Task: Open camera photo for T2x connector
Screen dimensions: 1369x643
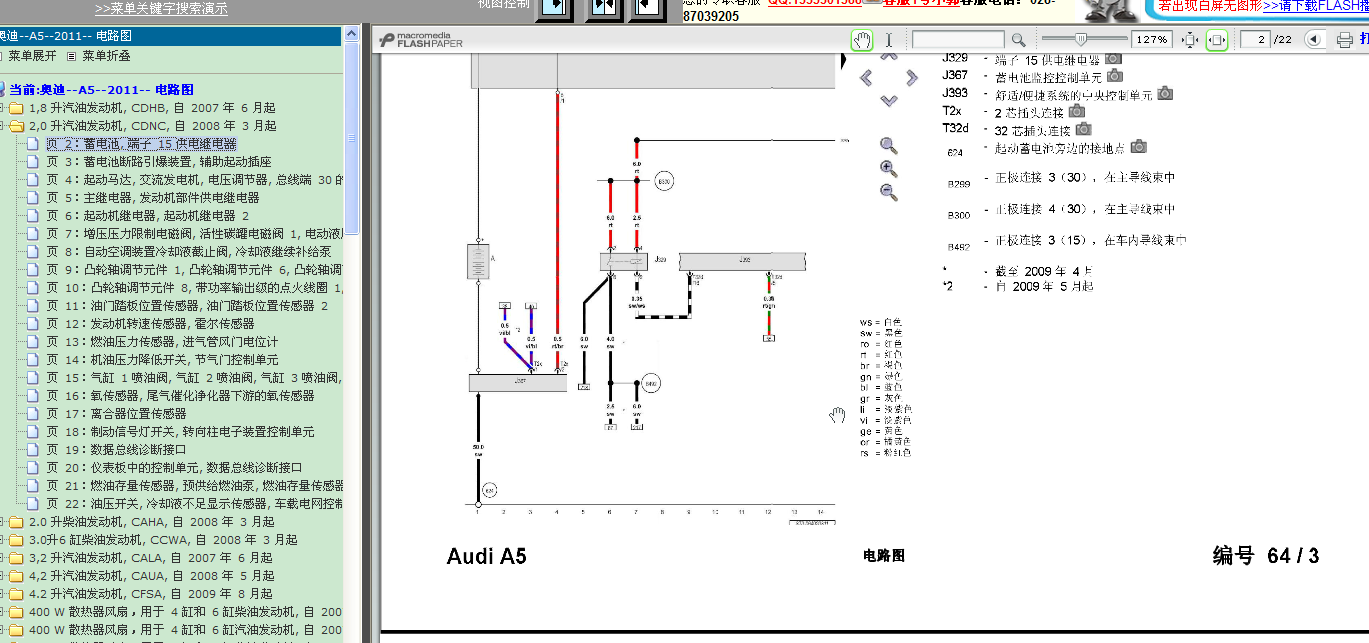Action: pos(1077,111)
